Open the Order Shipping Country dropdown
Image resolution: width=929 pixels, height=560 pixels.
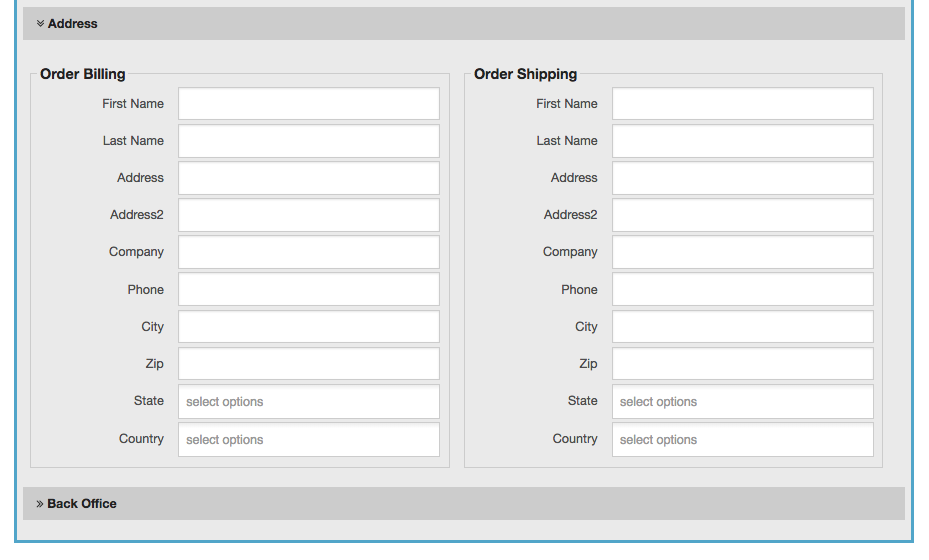click(x=742, y=440)
